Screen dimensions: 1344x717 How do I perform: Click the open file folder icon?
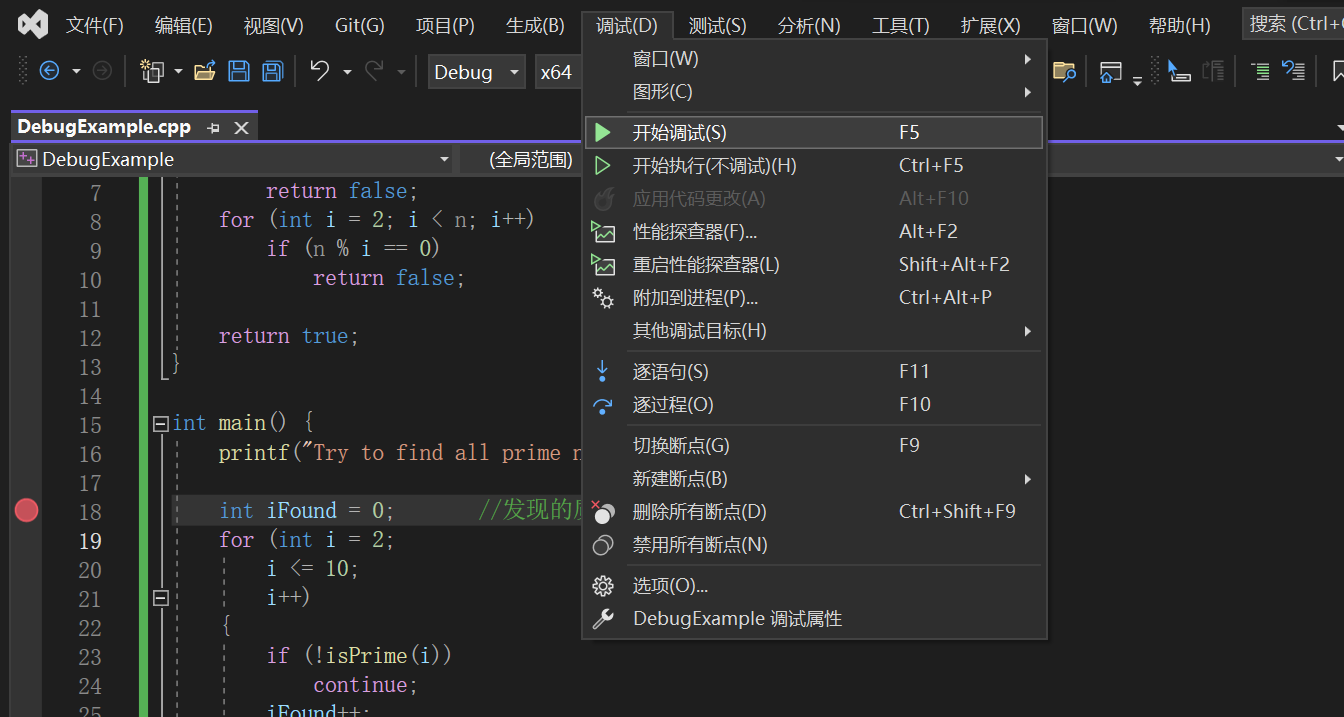pos(205,71)
